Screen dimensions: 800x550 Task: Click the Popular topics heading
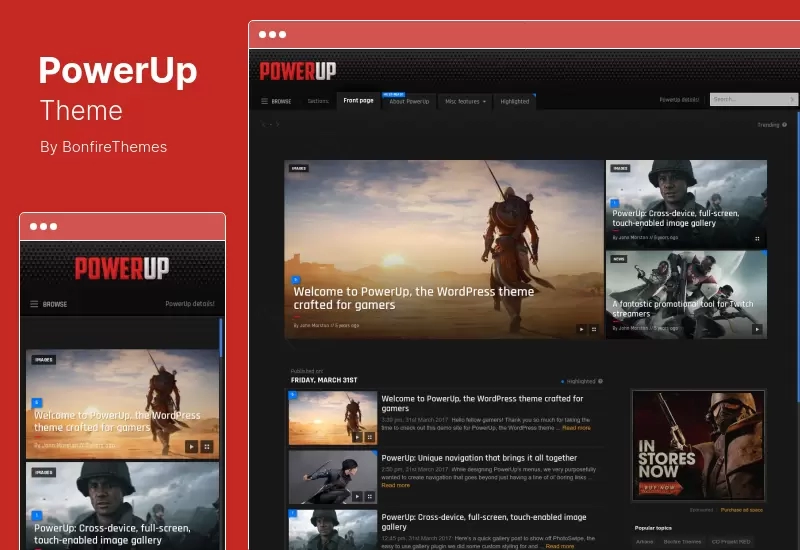pos(653,528)
